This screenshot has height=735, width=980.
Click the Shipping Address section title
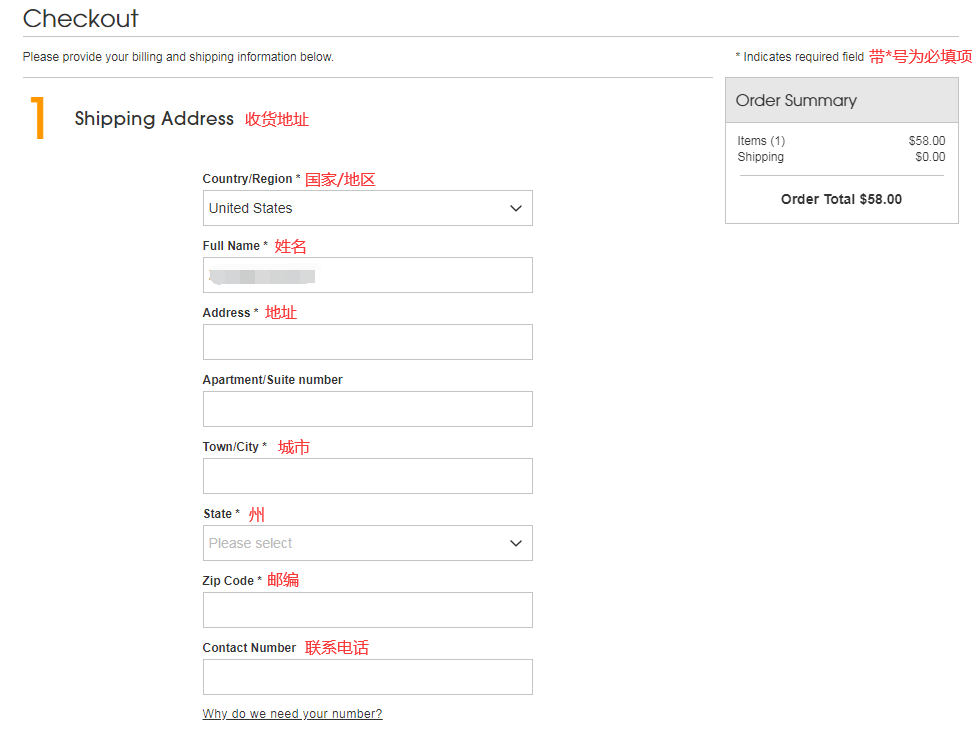click(x=154, y=119)
